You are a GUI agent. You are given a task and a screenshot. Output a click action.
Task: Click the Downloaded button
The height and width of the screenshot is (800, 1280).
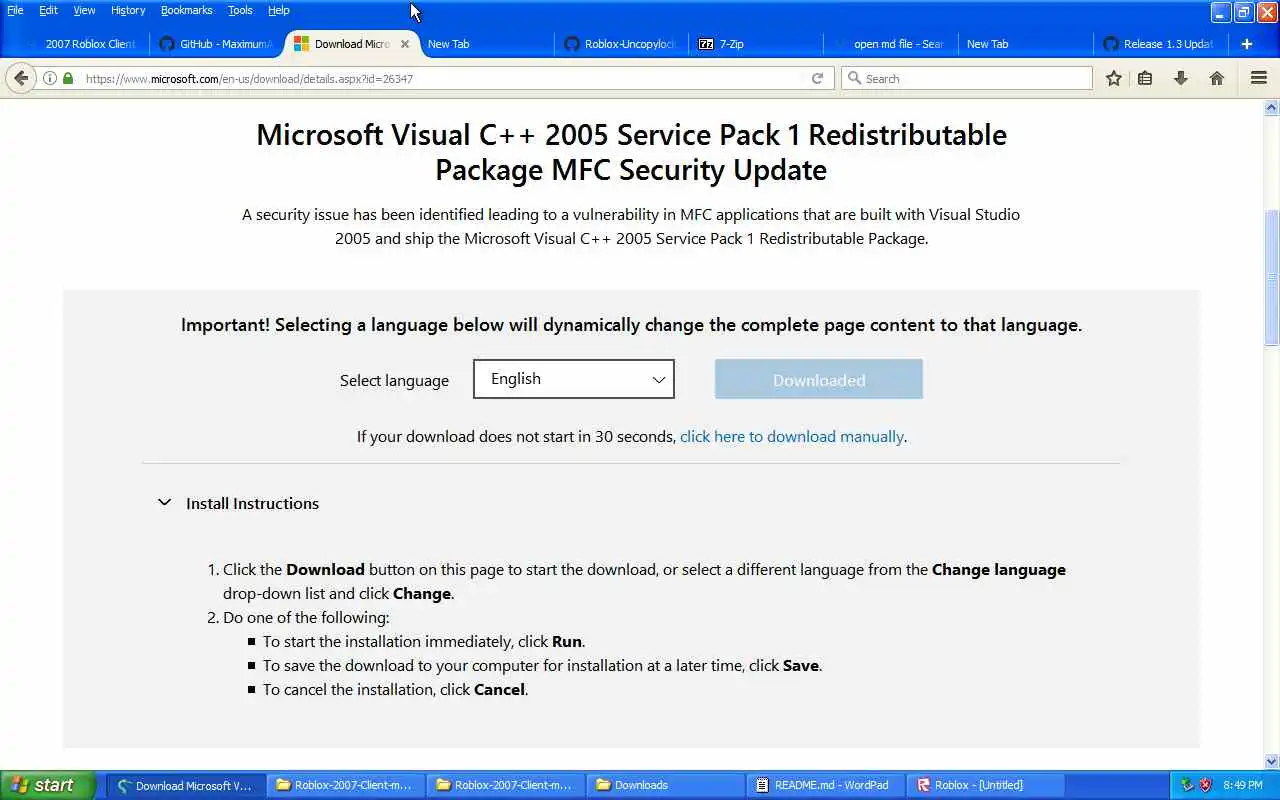click(x=819, y=380)
